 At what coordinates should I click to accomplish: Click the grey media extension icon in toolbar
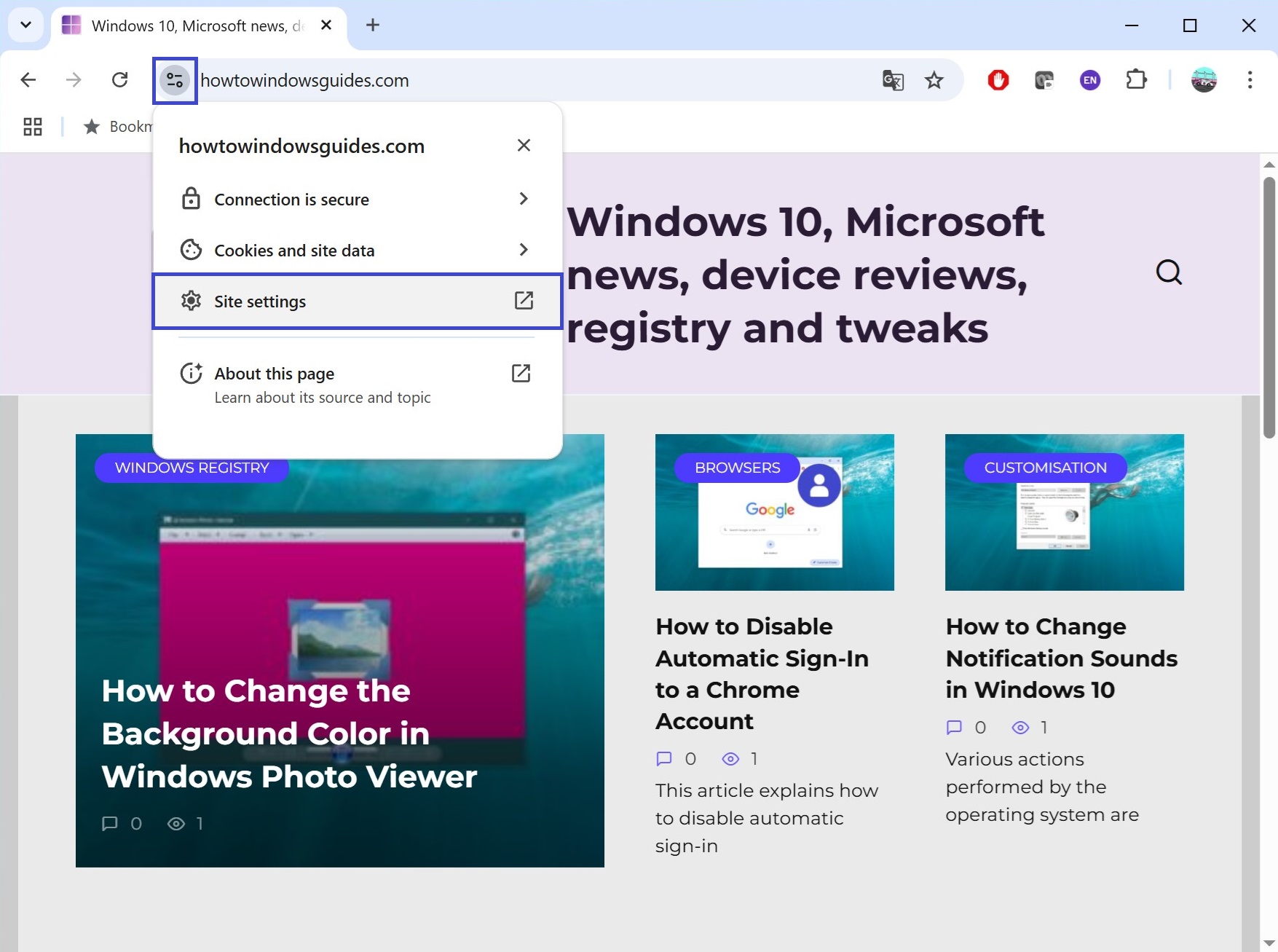click(x=1044, y=80)
